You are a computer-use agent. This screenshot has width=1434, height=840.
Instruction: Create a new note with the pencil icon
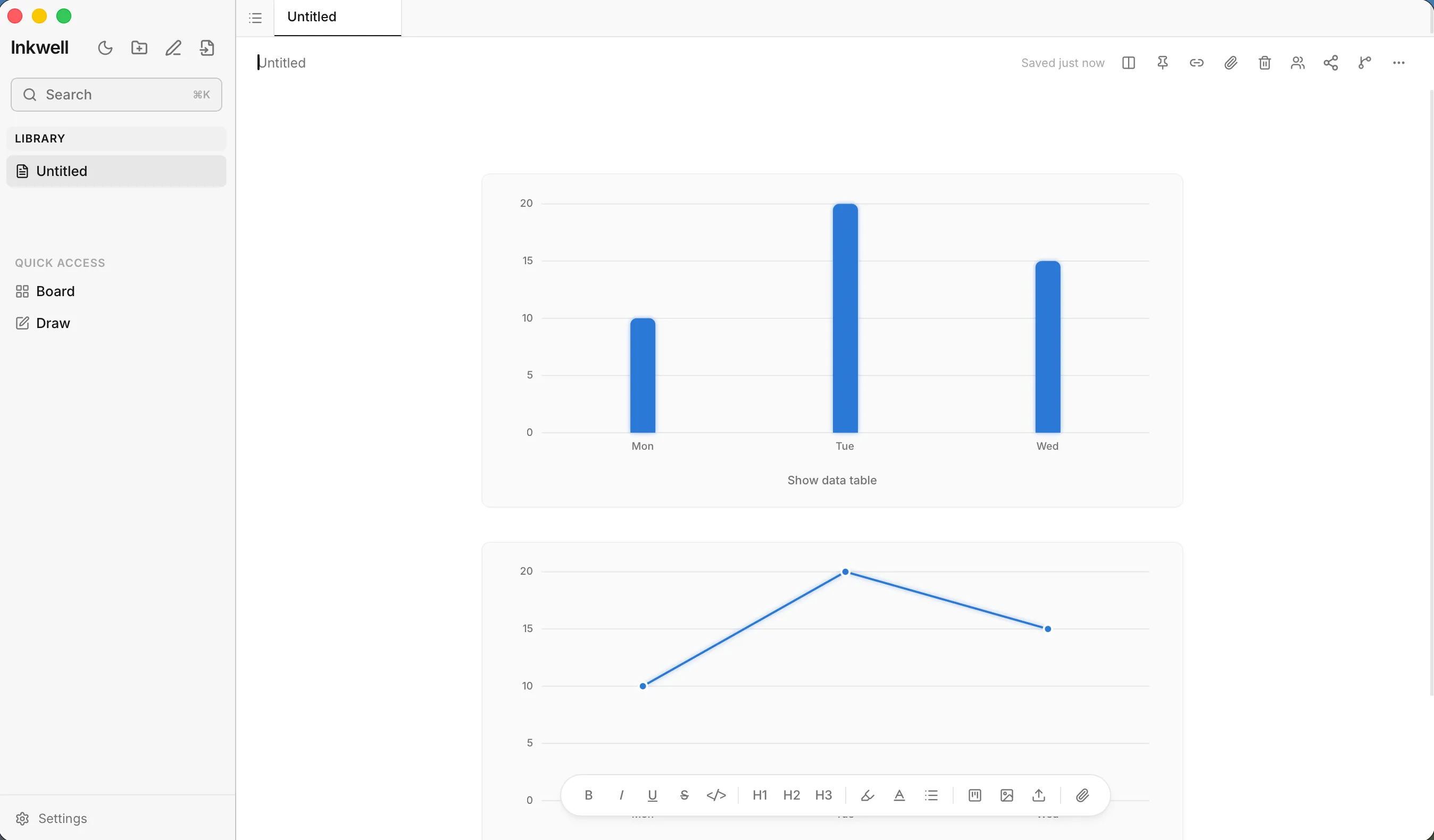(x=173, y=48)
